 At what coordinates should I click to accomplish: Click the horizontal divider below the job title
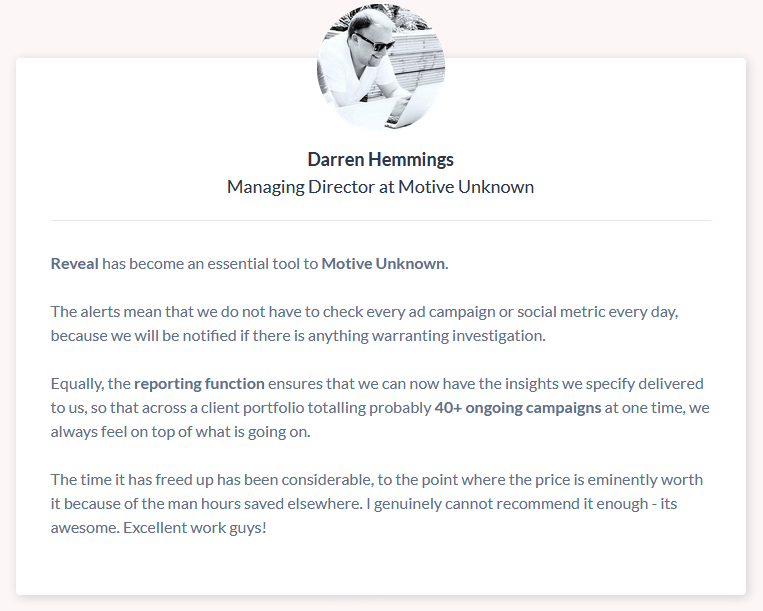(380, 220)
